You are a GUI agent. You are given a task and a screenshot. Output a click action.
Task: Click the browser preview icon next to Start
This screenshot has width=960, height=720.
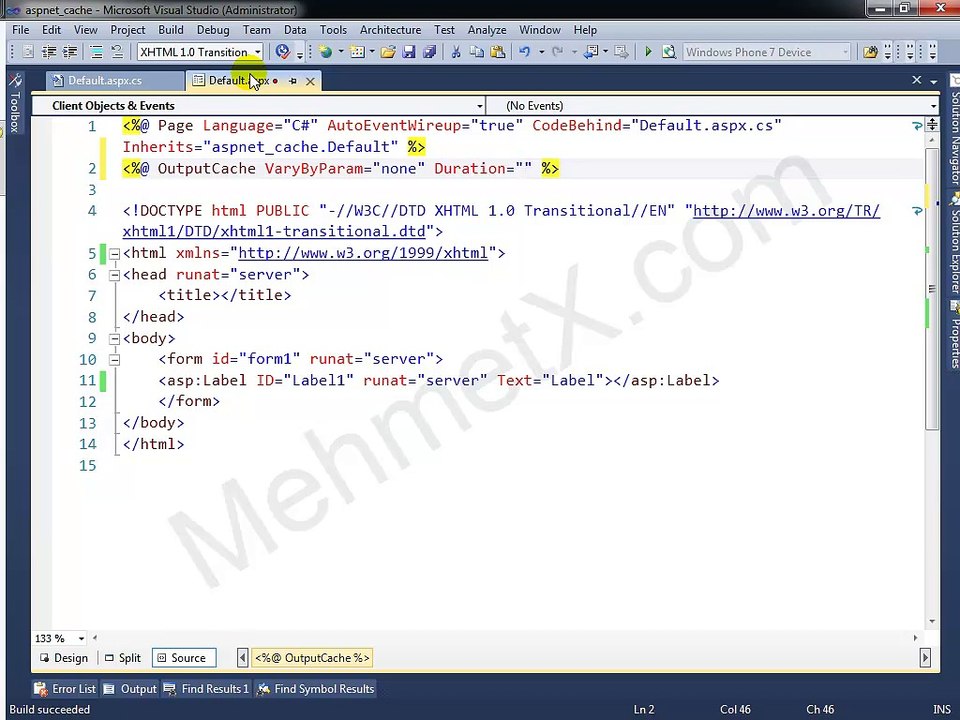[669, 52]
